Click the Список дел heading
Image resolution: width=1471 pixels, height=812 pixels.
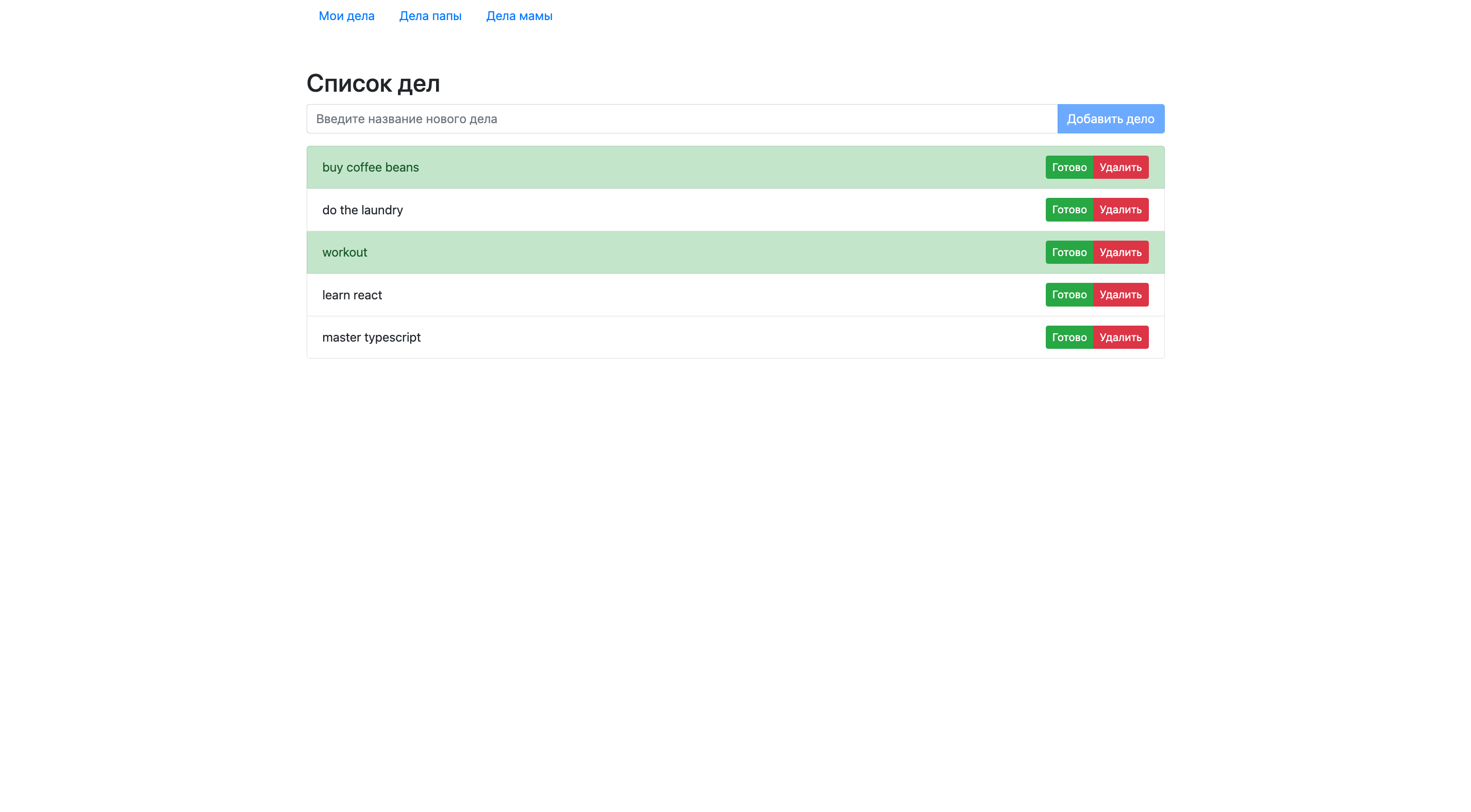tap(373, 83)
